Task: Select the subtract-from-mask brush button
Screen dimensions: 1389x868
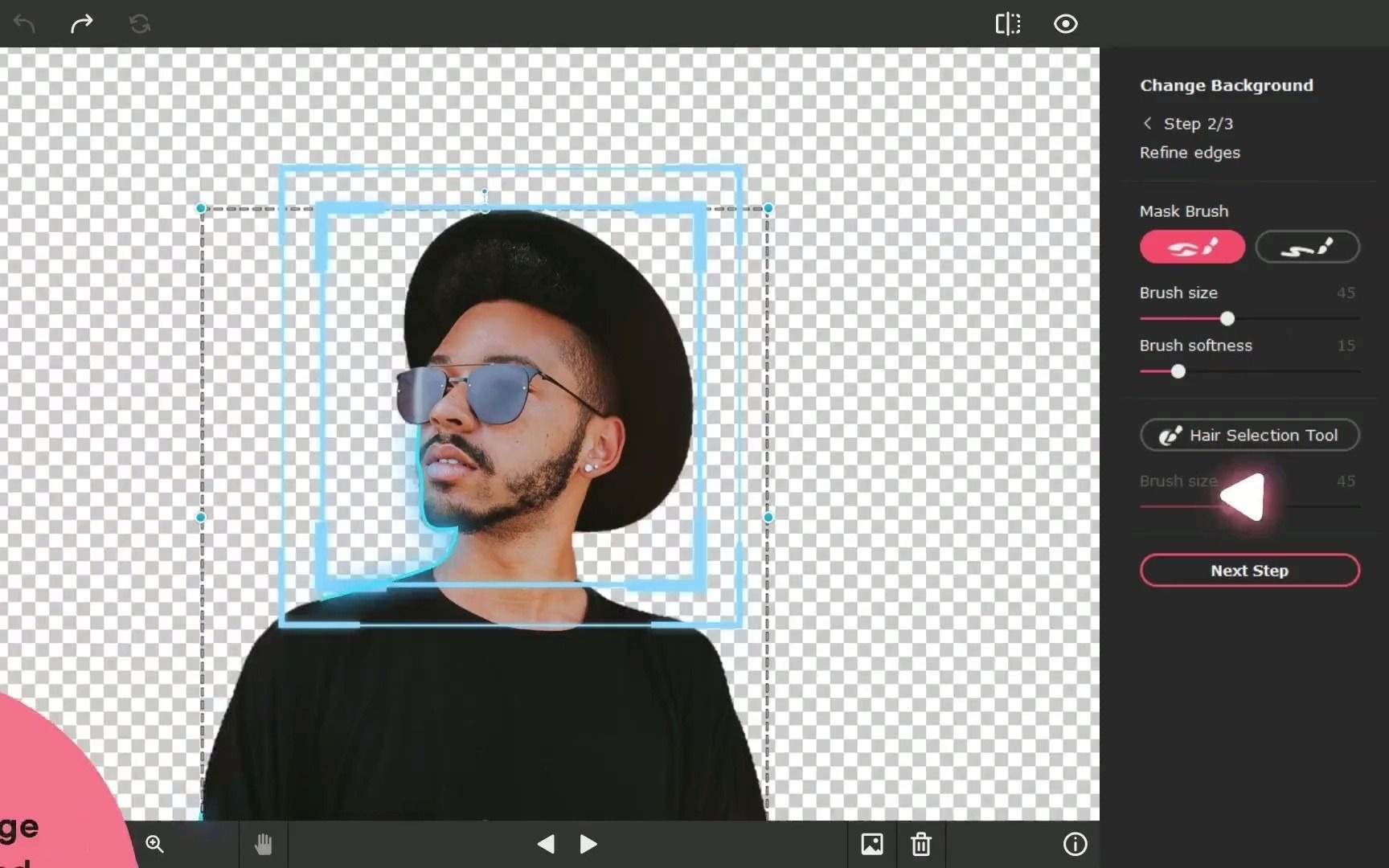Action: click(1307, 247)
